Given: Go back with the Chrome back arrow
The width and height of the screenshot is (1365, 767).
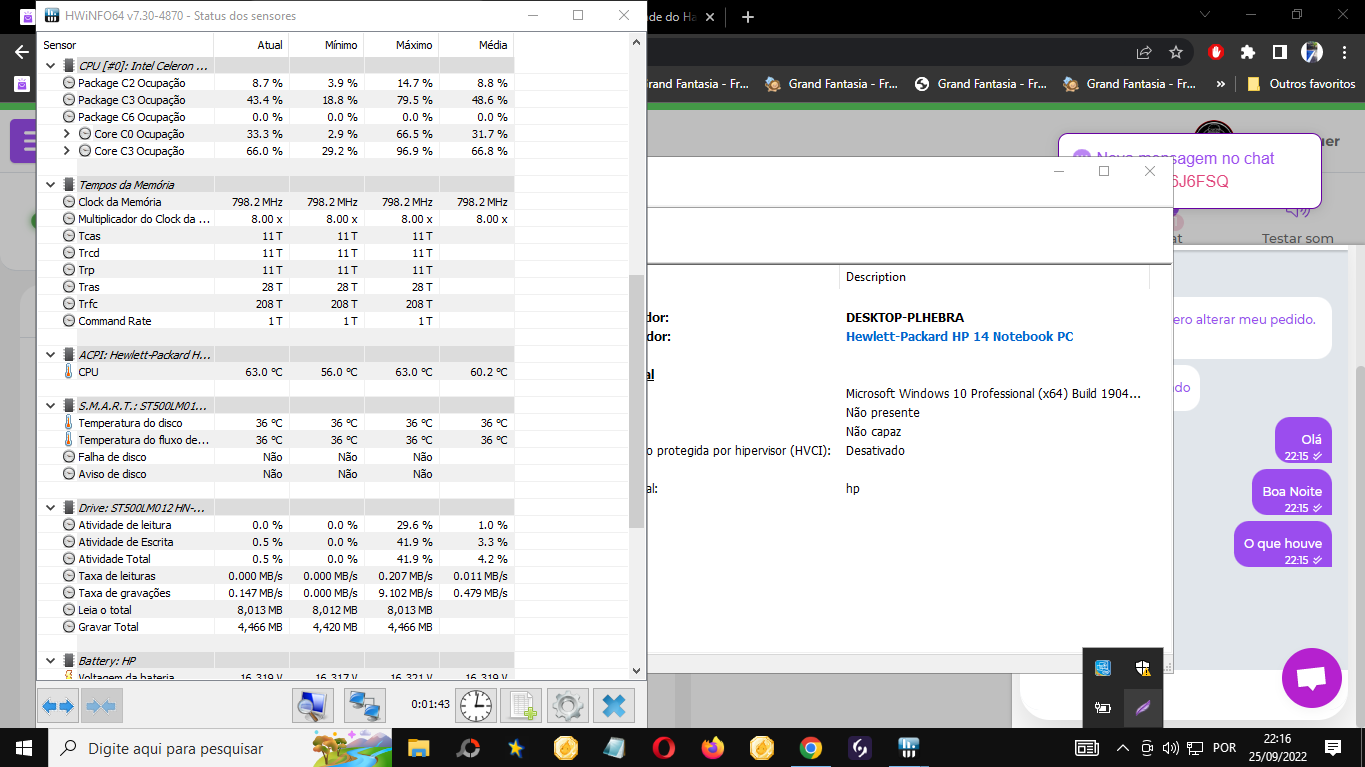Looking at the screenshot, I should tap(21, 52).
